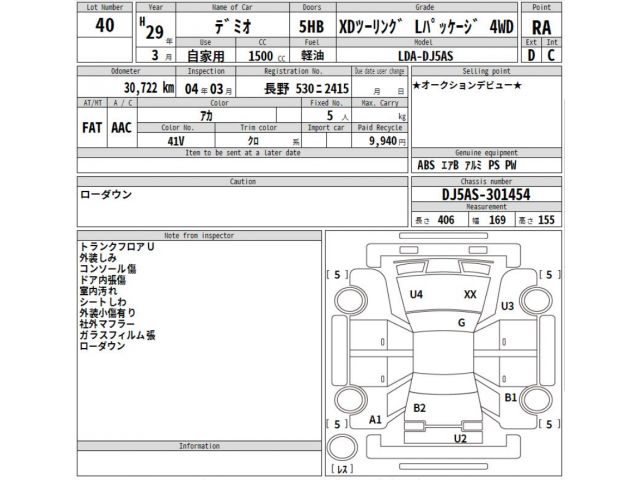Select the B2 damage marker
The height and width of the screenshot is (480, 640).
419,408
